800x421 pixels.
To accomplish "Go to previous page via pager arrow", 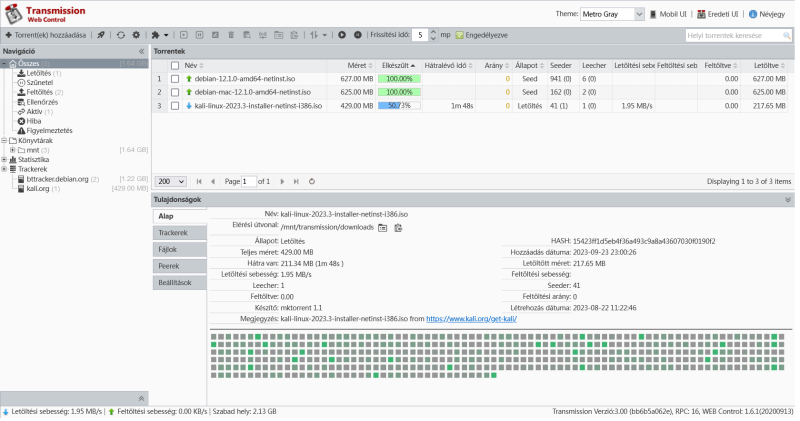I will tap(213, 182).
